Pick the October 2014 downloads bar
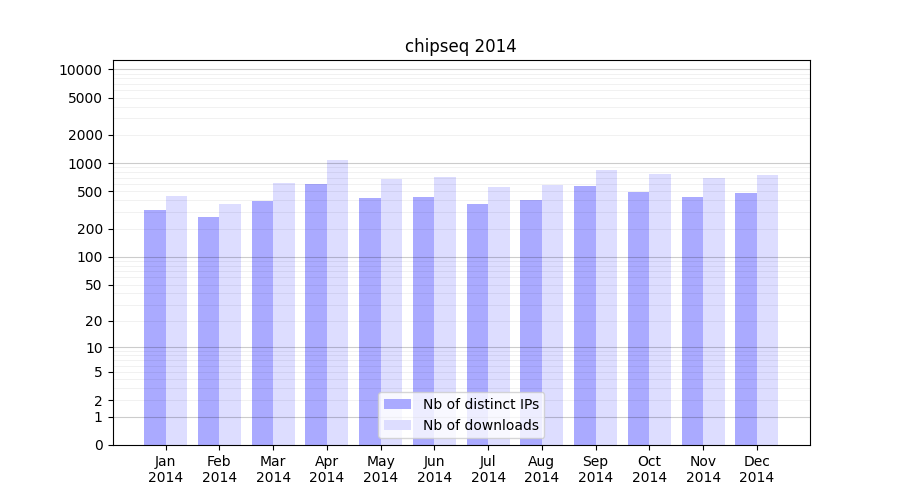Screen dimensions: 900x500 coord(660,309)
